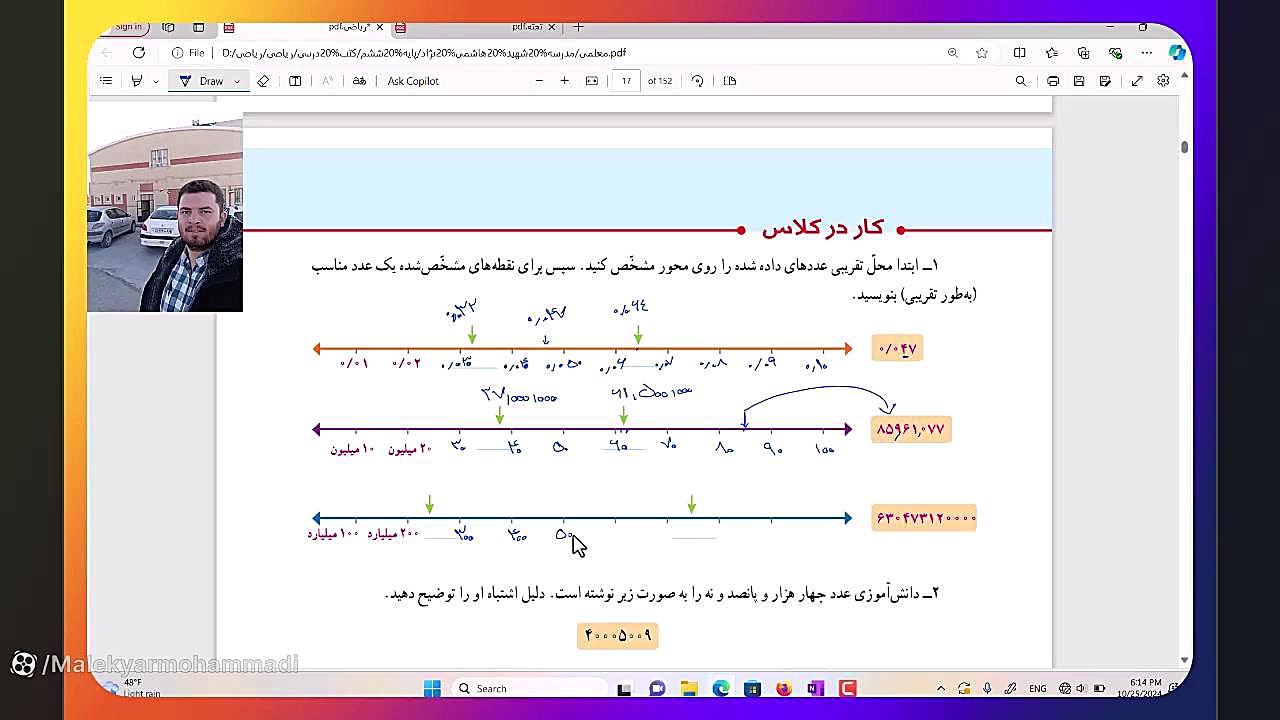
Task: Click the address bar file path
Action: point(424,53)
